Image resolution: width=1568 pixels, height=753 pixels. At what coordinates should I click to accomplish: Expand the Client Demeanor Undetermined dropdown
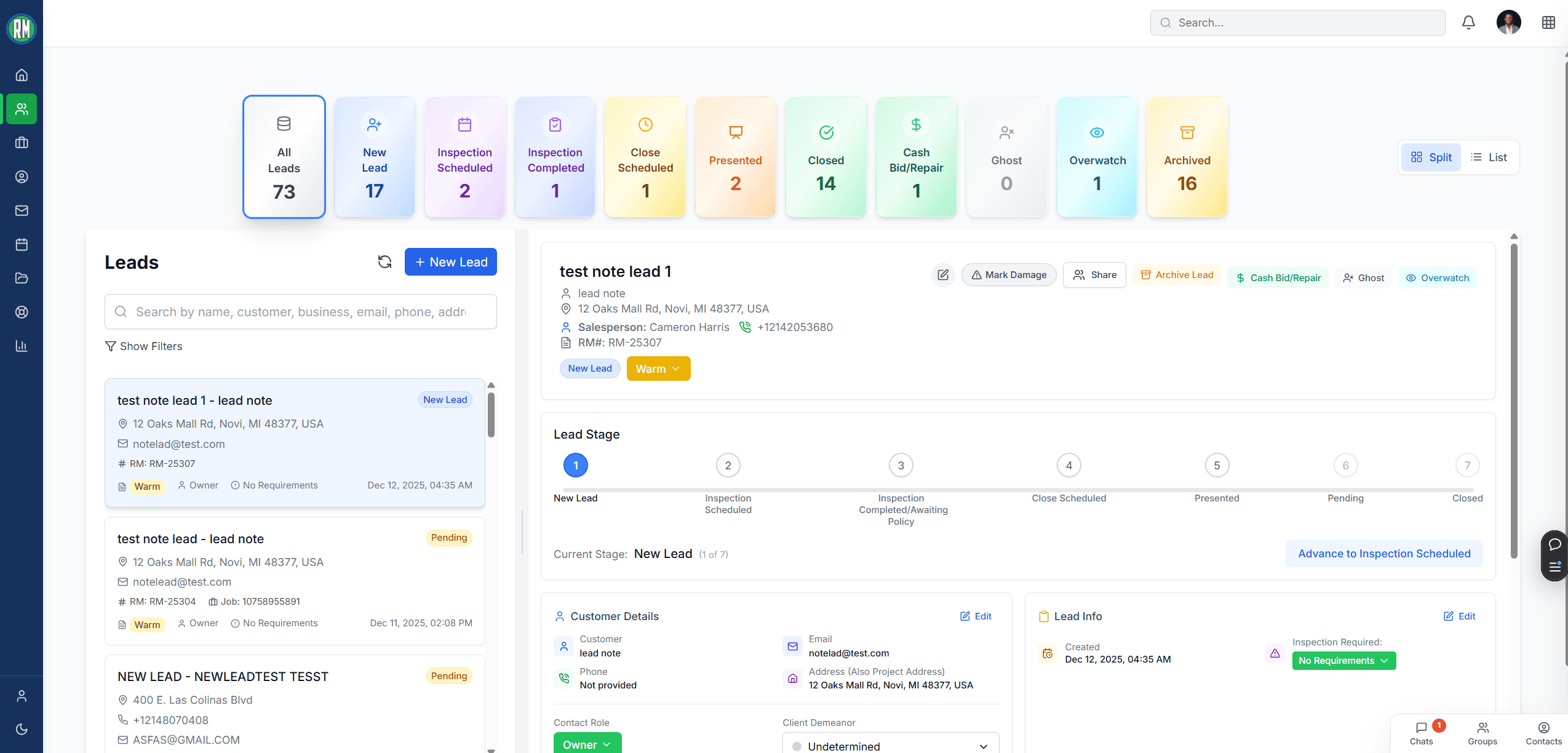889,744
